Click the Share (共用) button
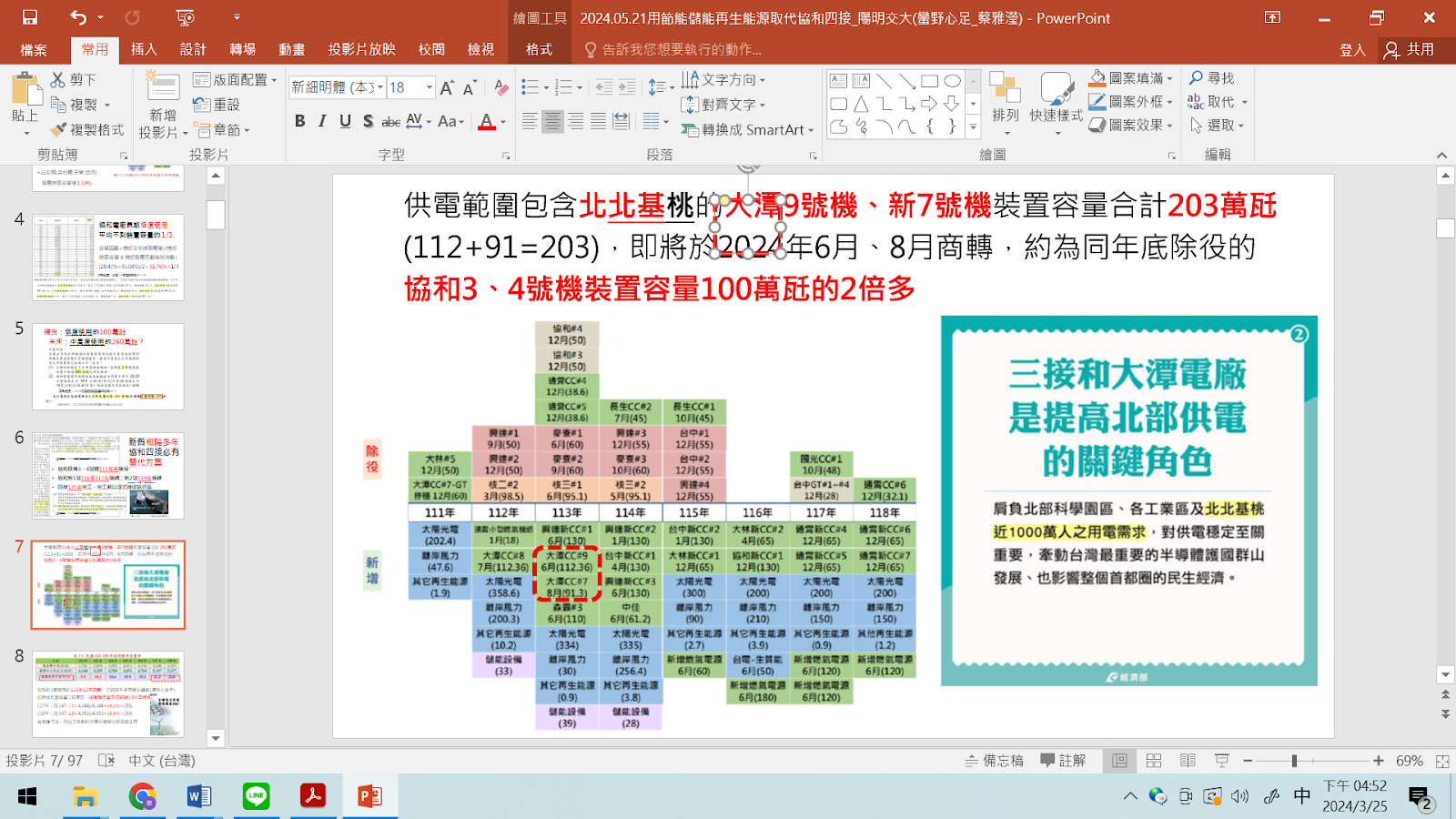The height and width of the screenshot is (819, 1456). (1410, 50)
